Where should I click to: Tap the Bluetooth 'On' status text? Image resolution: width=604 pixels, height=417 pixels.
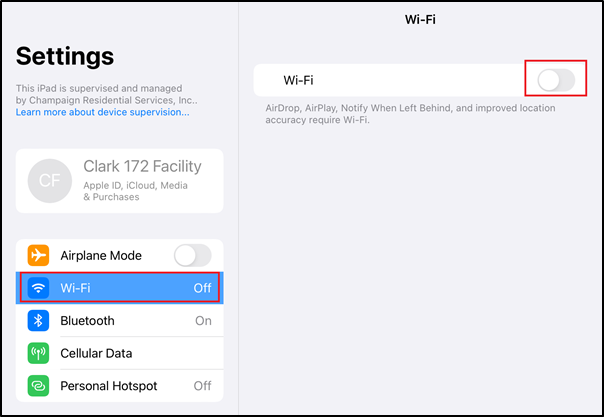pyautogui.click(x=203, y=320)
